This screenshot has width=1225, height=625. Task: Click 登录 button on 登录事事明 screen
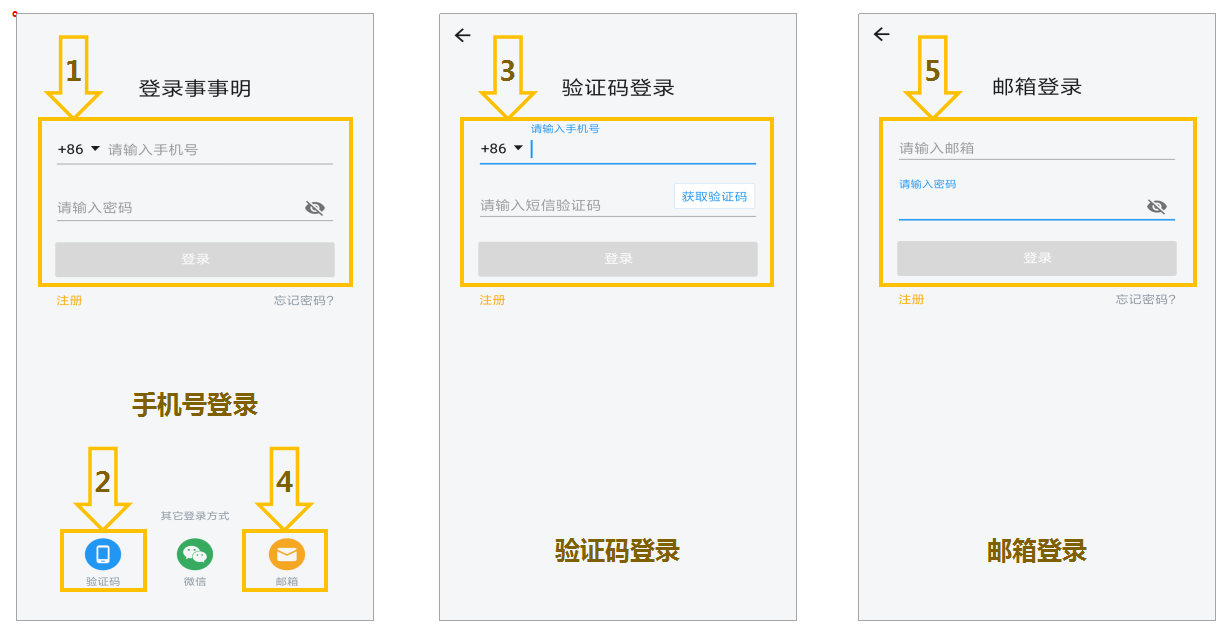point(195,259)
